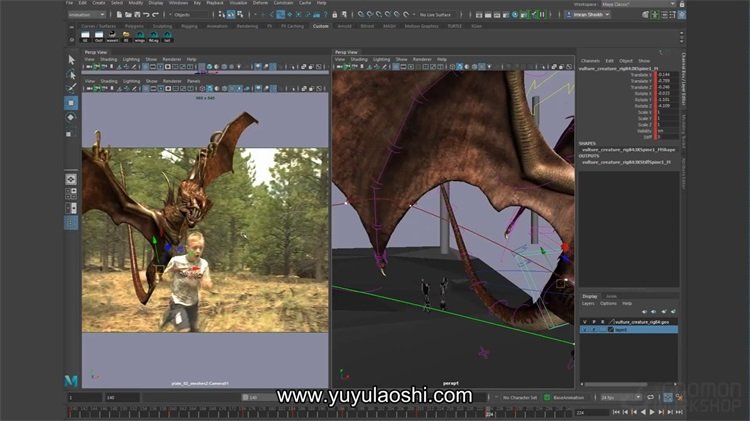Toggle playback P on vulture_creature_rig64:geo layer
Image resolution: width=750 pixels, height=421 pixels.
click(x=594, y=322)
